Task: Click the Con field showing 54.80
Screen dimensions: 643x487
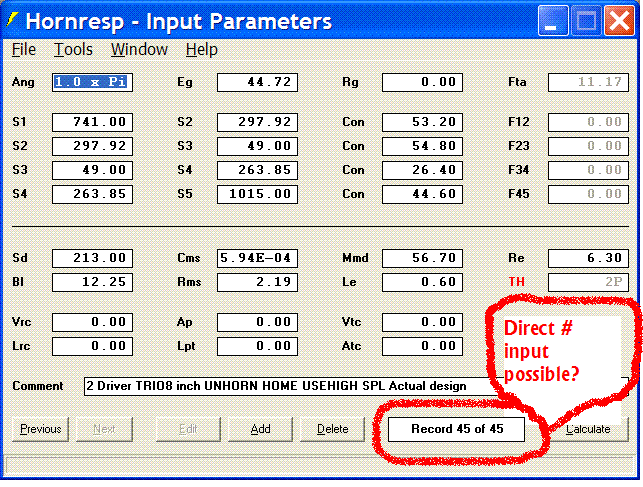Action: (422, 146)
